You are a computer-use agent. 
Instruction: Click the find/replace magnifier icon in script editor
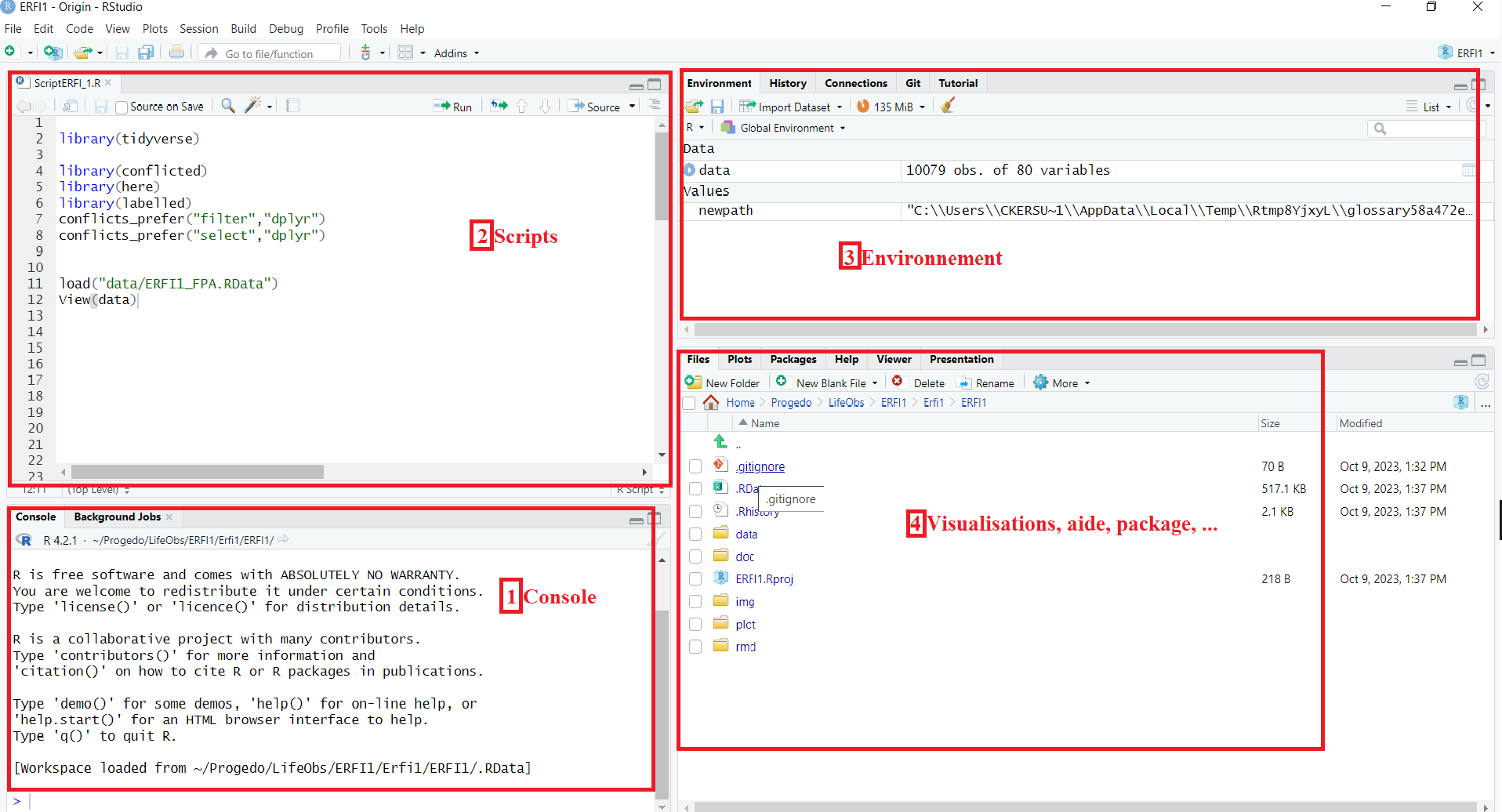coord(228,106)
